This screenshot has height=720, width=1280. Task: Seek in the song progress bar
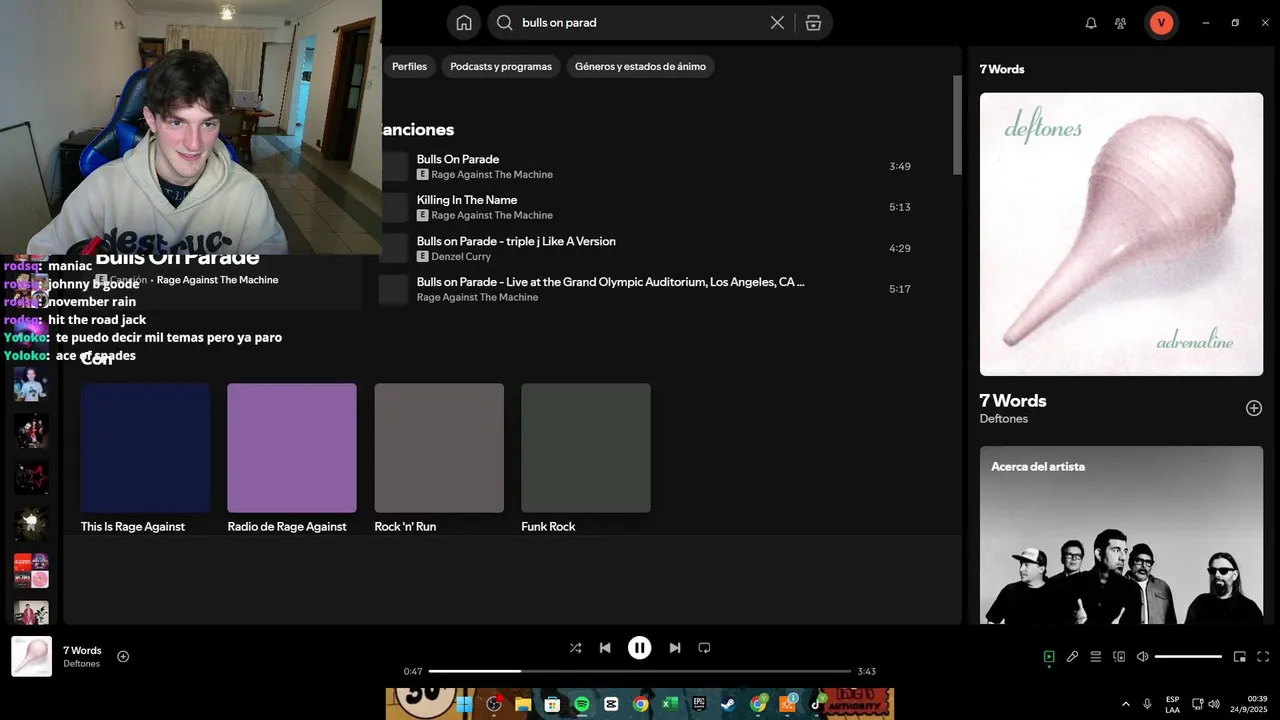[x=640, y=671]
